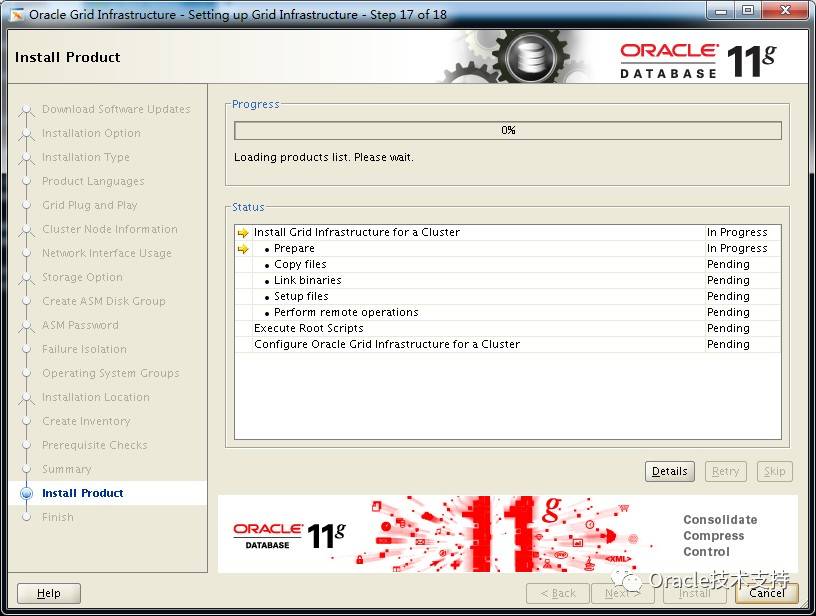Click the progress bar showing 0%
This screenshot has width=816, height=616.
pyautogui.click(x=508, y=130)
